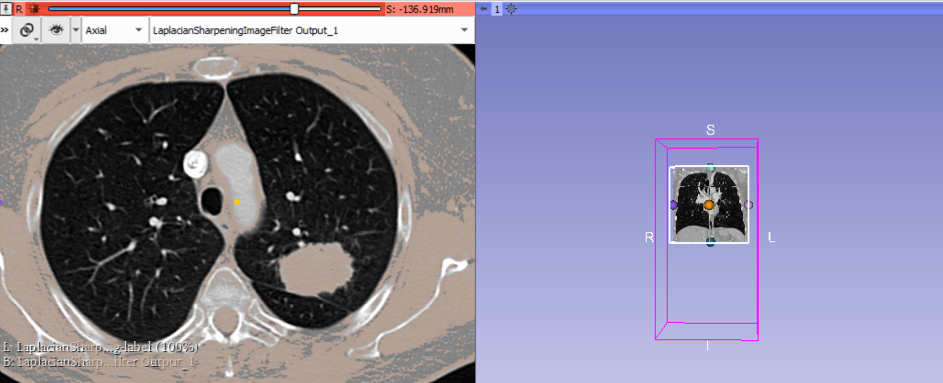Image resolution: width=943 pixels, height=383 pixels.
Task: Toggle the slice link chain icon
Action: coord(26,30)
